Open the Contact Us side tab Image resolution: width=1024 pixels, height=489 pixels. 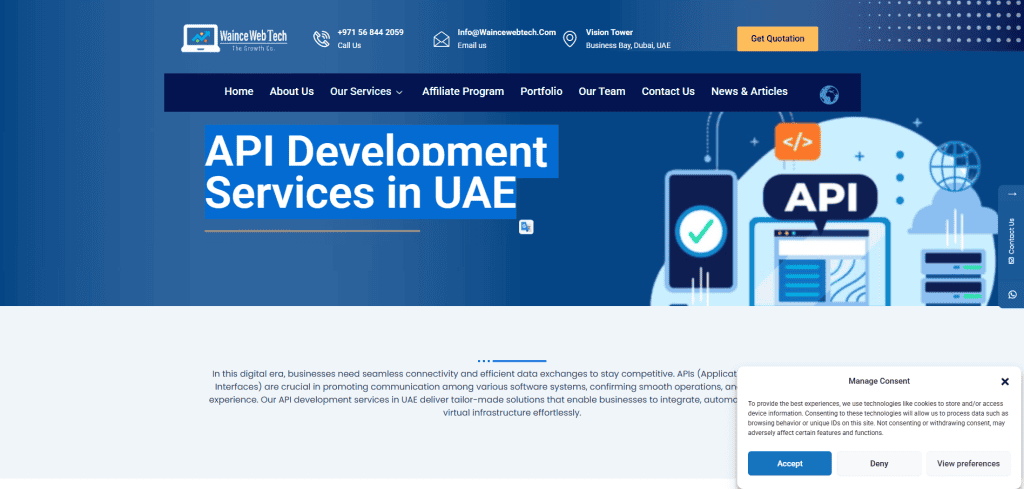pyautogui.click(x=1012, y=240)
